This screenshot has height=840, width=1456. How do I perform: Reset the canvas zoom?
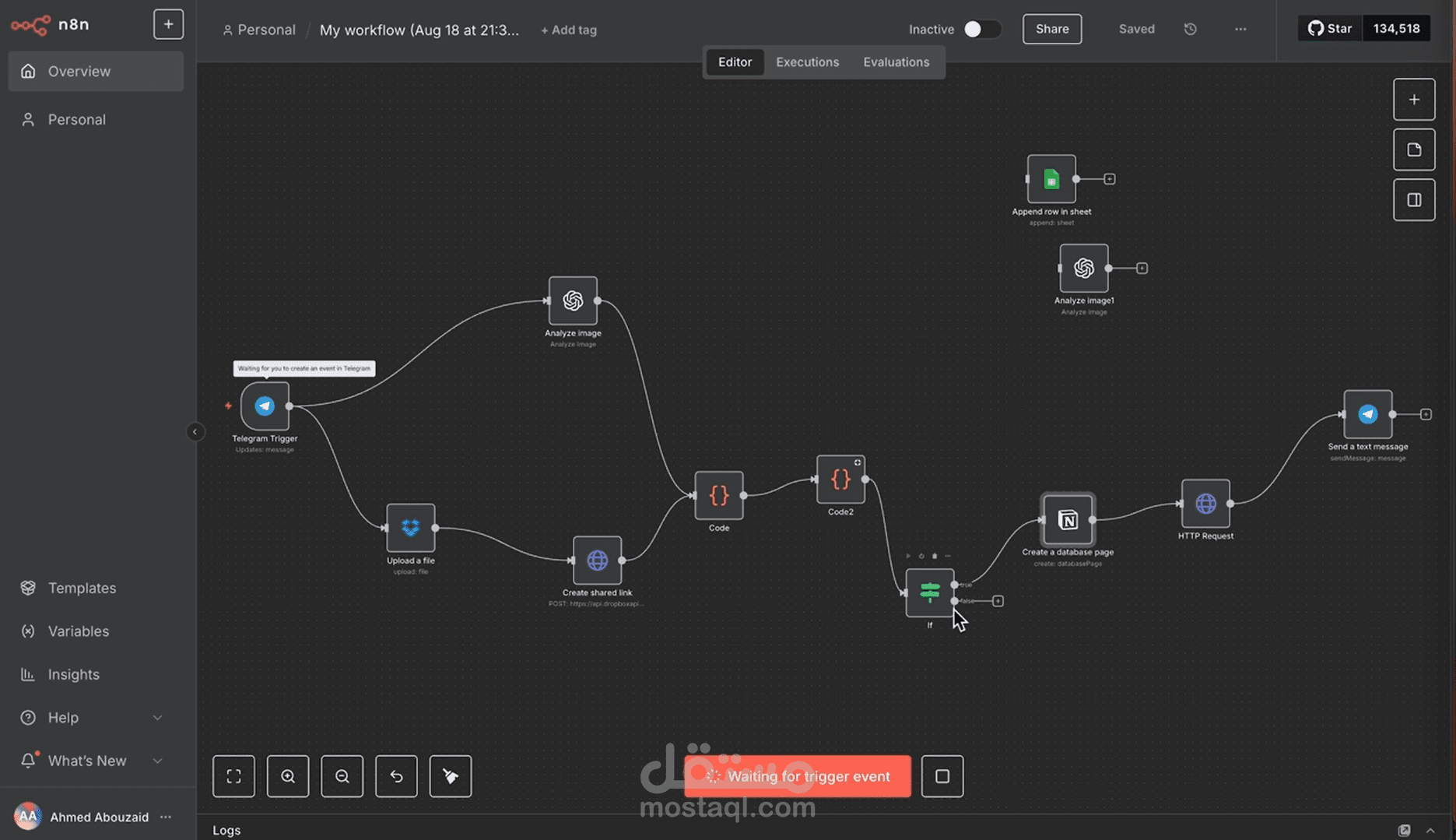(x=396, y=776)
